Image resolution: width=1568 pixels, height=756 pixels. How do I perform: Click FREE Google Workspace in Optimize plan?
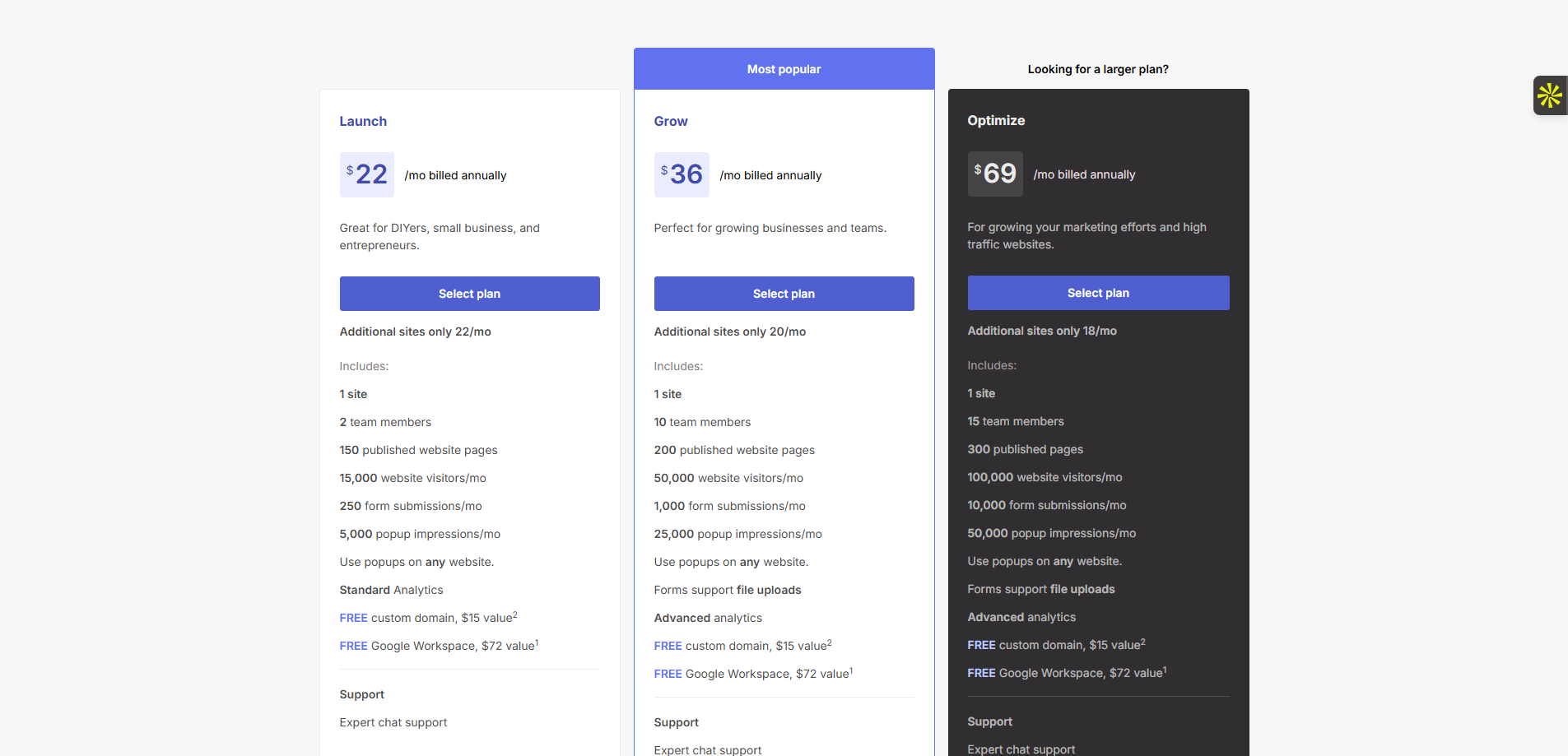tap(1067, 673)
